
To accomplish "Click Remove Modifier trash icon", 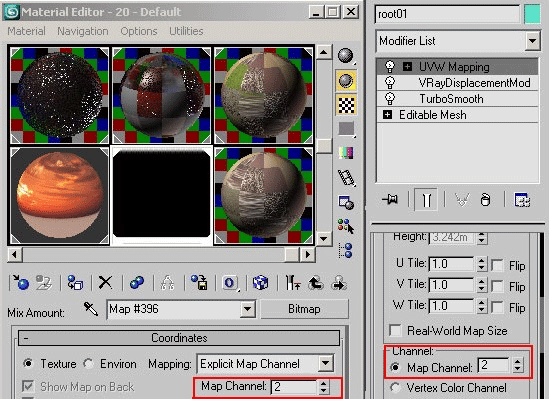I will pos(485,200).
